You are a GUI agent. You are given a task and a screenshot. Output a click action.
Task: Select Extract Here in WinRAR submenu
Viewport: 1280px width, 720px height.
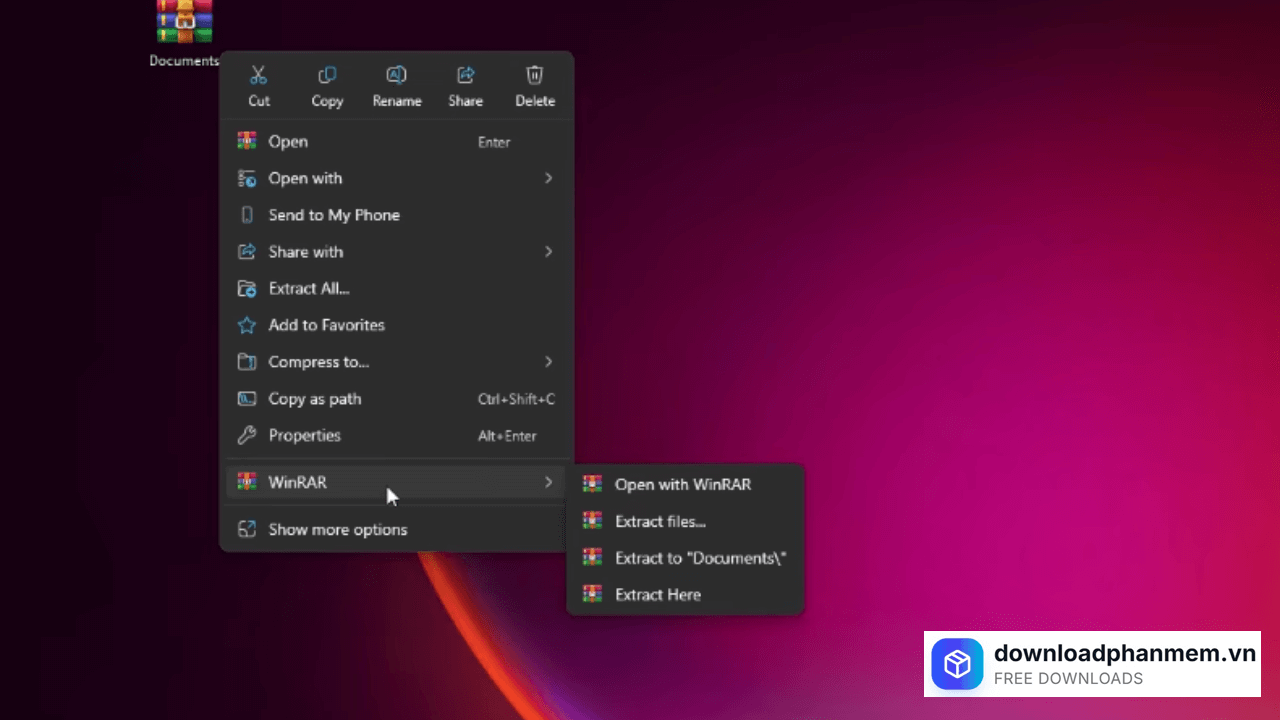[x=657, y=595]
